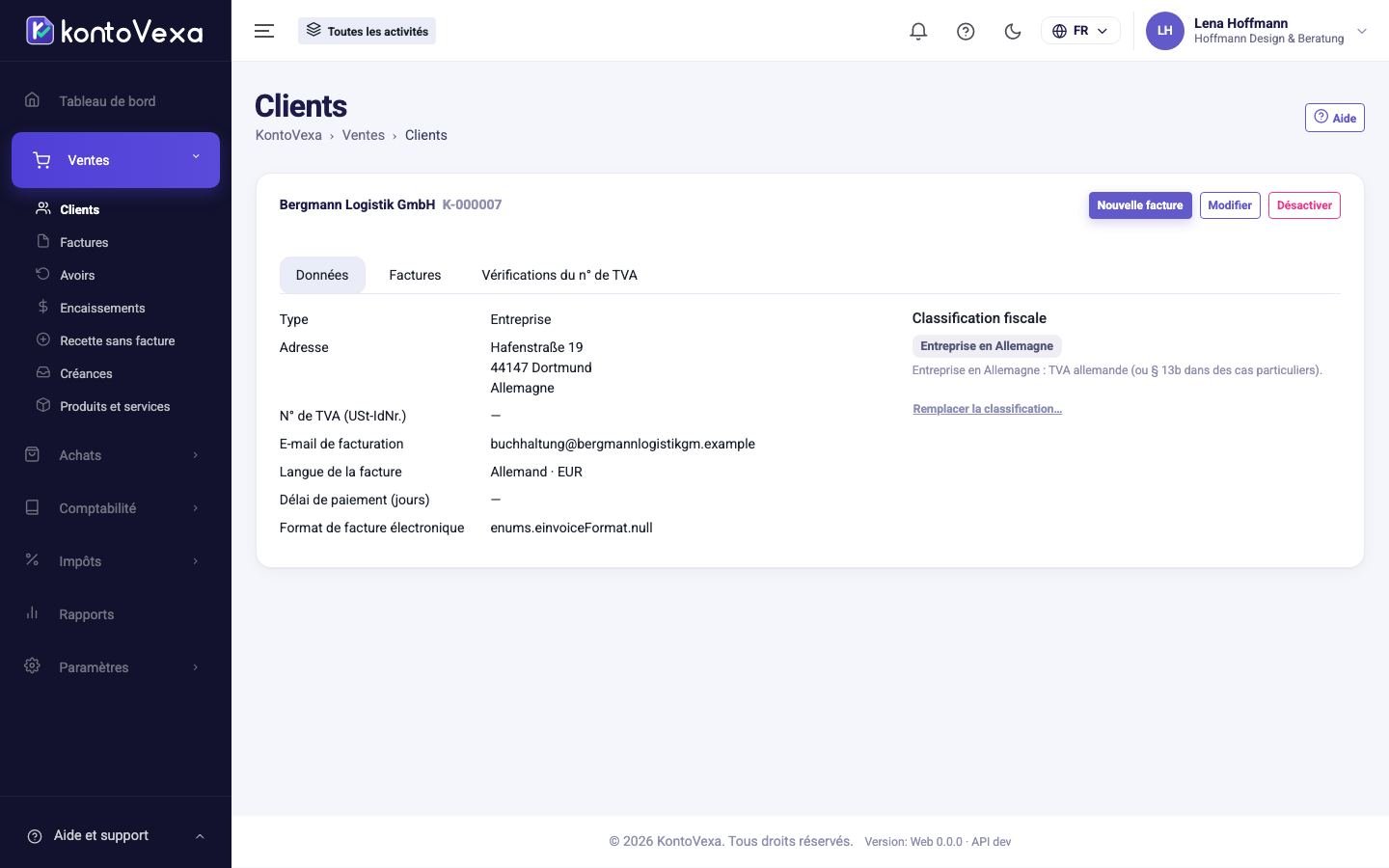Open Factures in sidebar
This screenshot has height=868, width=1389.
pos(84,242)
